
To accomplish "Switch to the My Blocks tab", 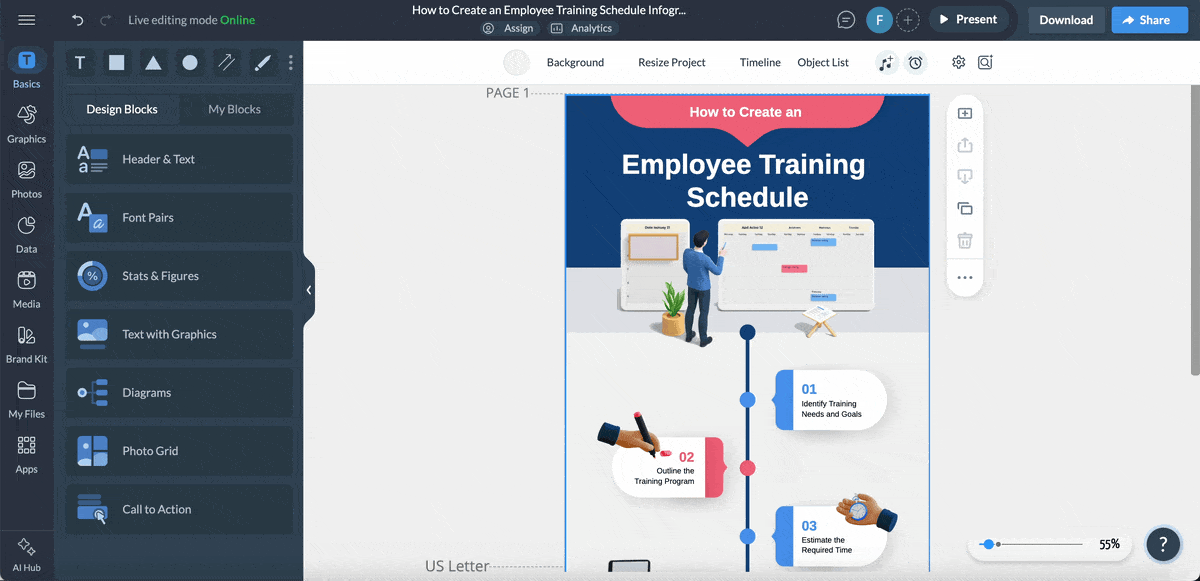I will 236,109.
